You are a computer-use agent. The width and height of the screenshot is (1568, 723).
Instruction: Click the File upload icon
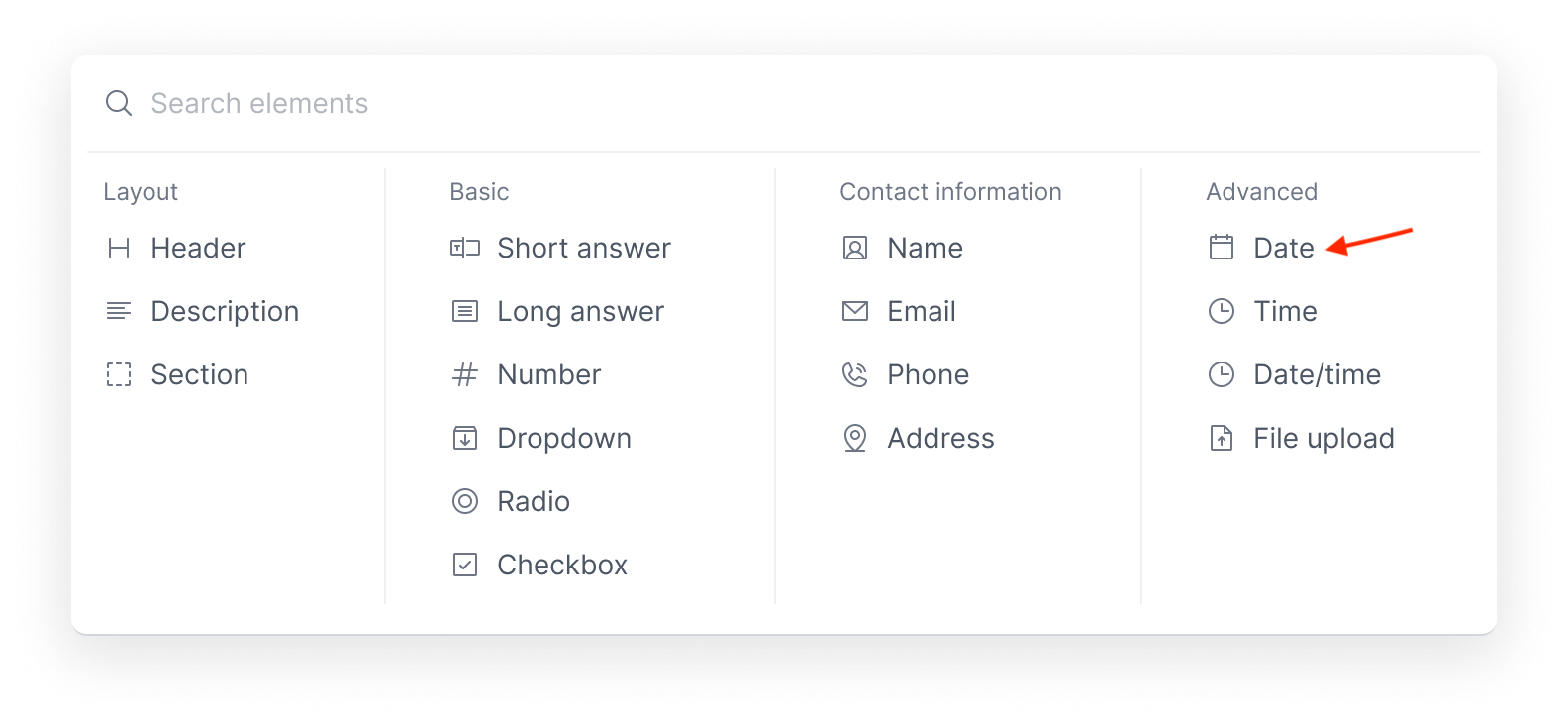pyautogui.click(x=1222, y=438)
